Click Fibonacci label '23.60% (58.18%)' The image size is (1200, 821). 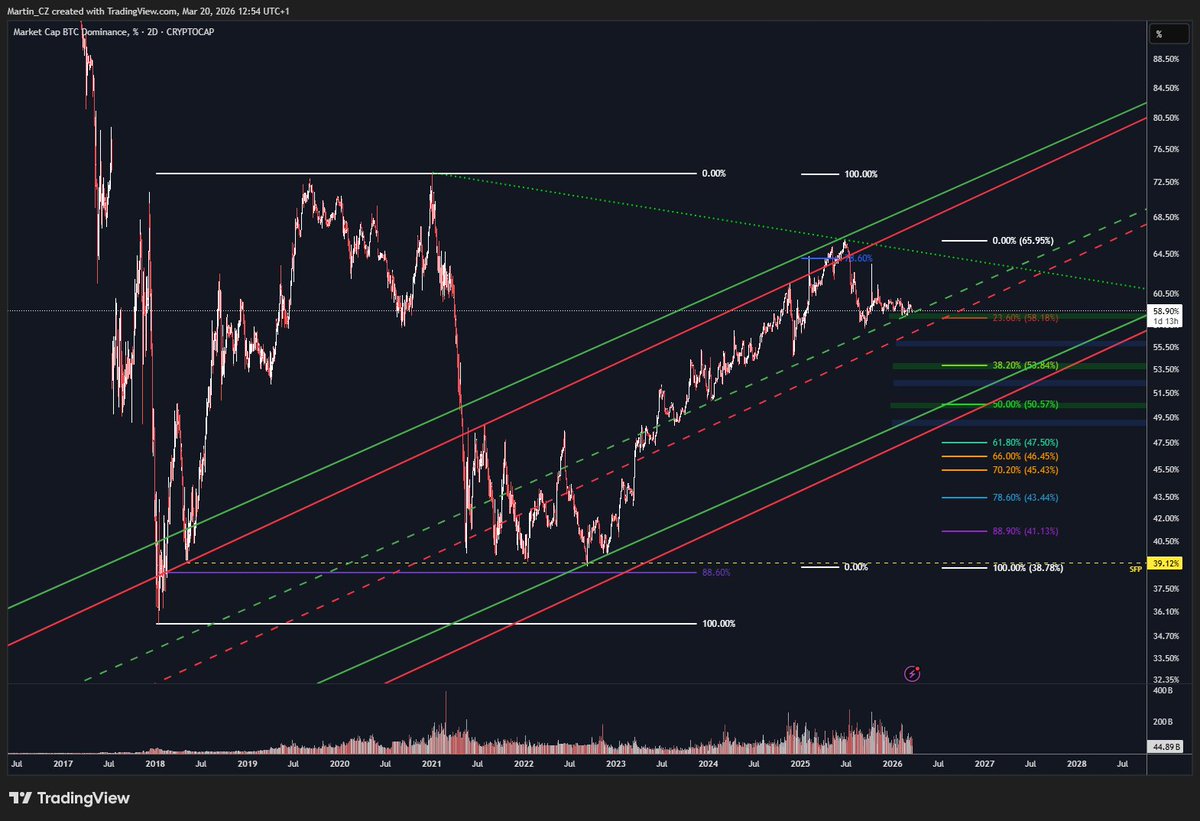click(1024, 318)
